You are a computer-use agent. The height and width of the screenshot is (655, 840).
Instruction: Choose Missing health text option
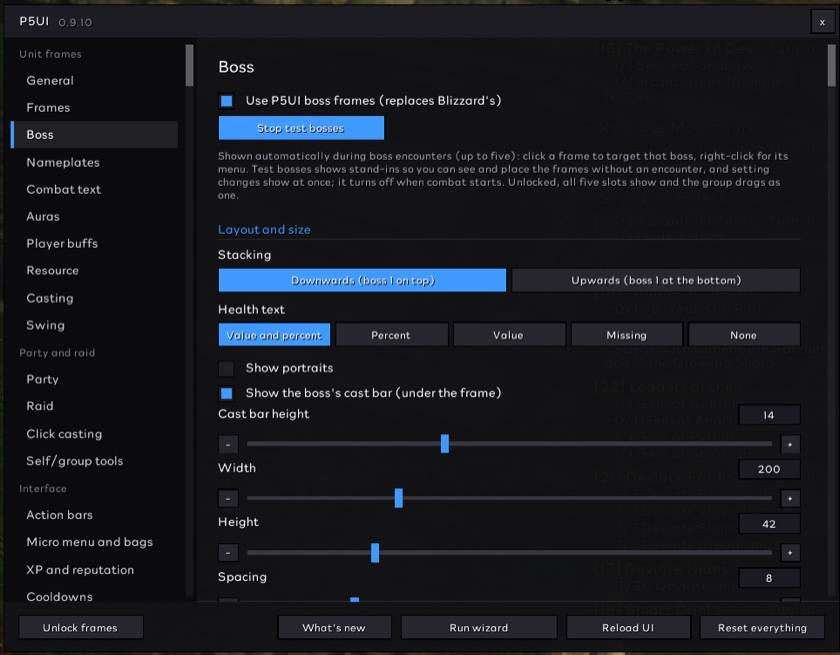click(627, 335)
